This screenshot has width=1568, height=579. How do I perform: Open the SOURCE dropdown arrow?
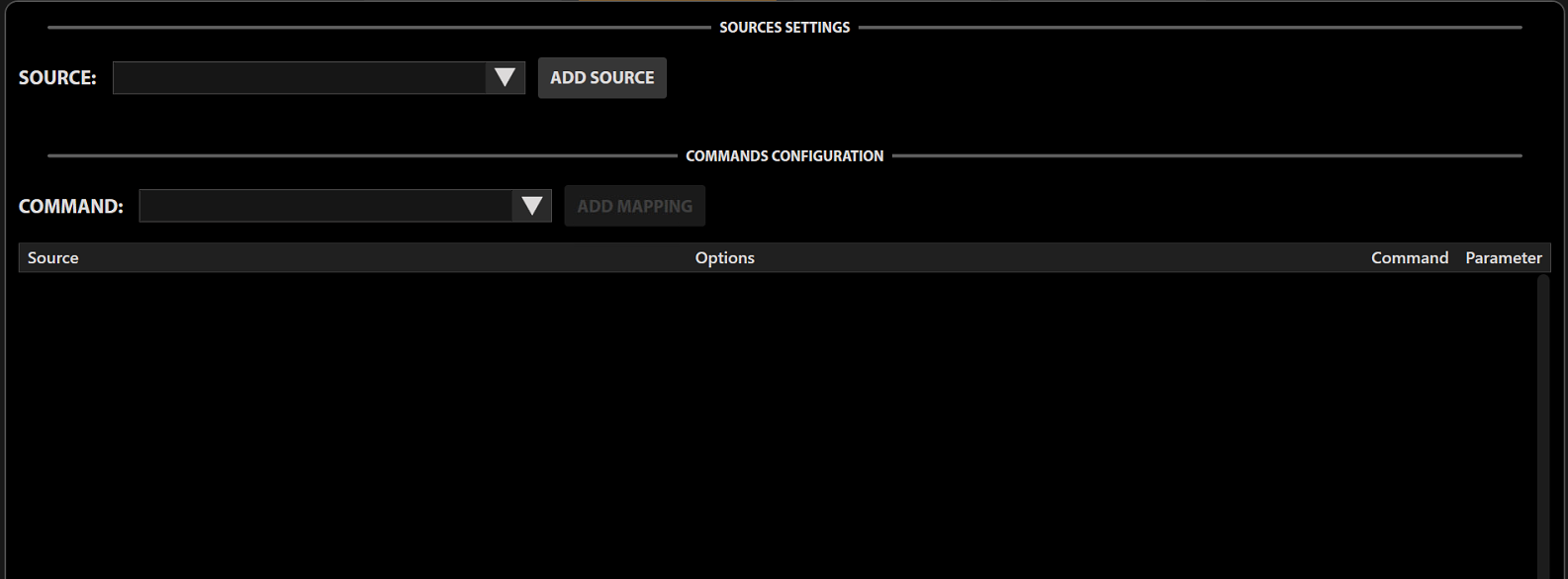click(505, 78)
